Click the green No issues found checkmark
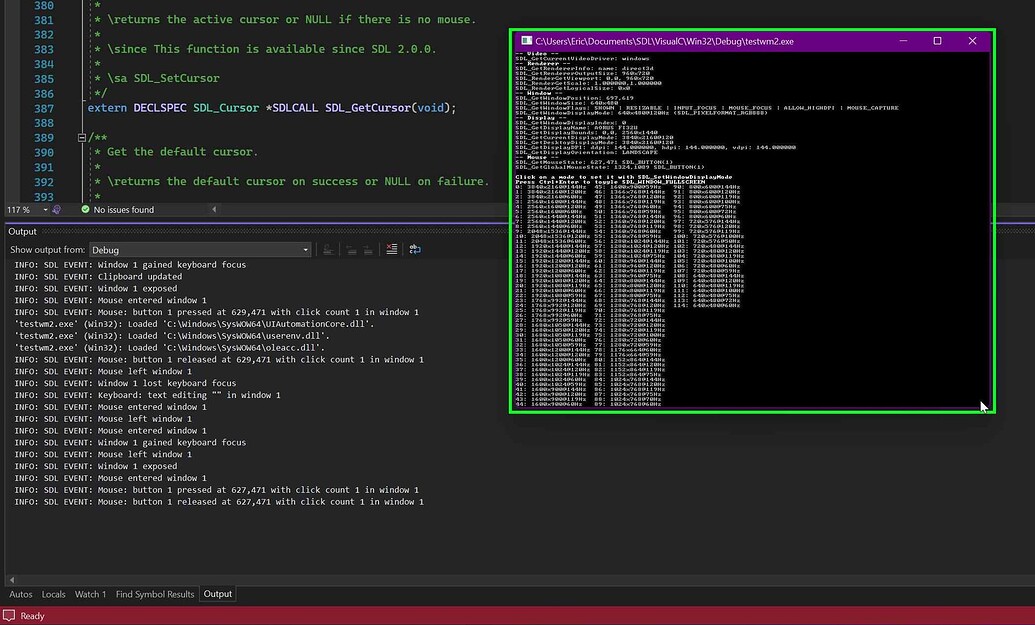This screenshot has width=1035, height=625. click(84, 209)
